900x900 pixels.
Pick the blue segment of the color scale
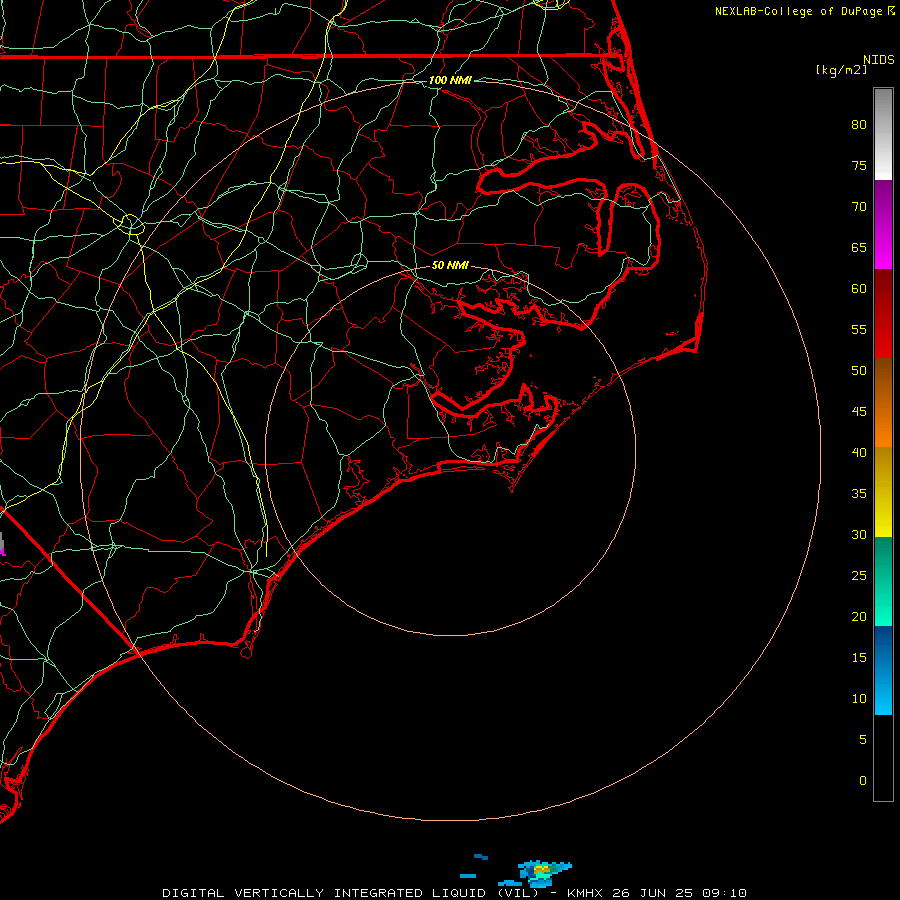[x=883, y=670]
